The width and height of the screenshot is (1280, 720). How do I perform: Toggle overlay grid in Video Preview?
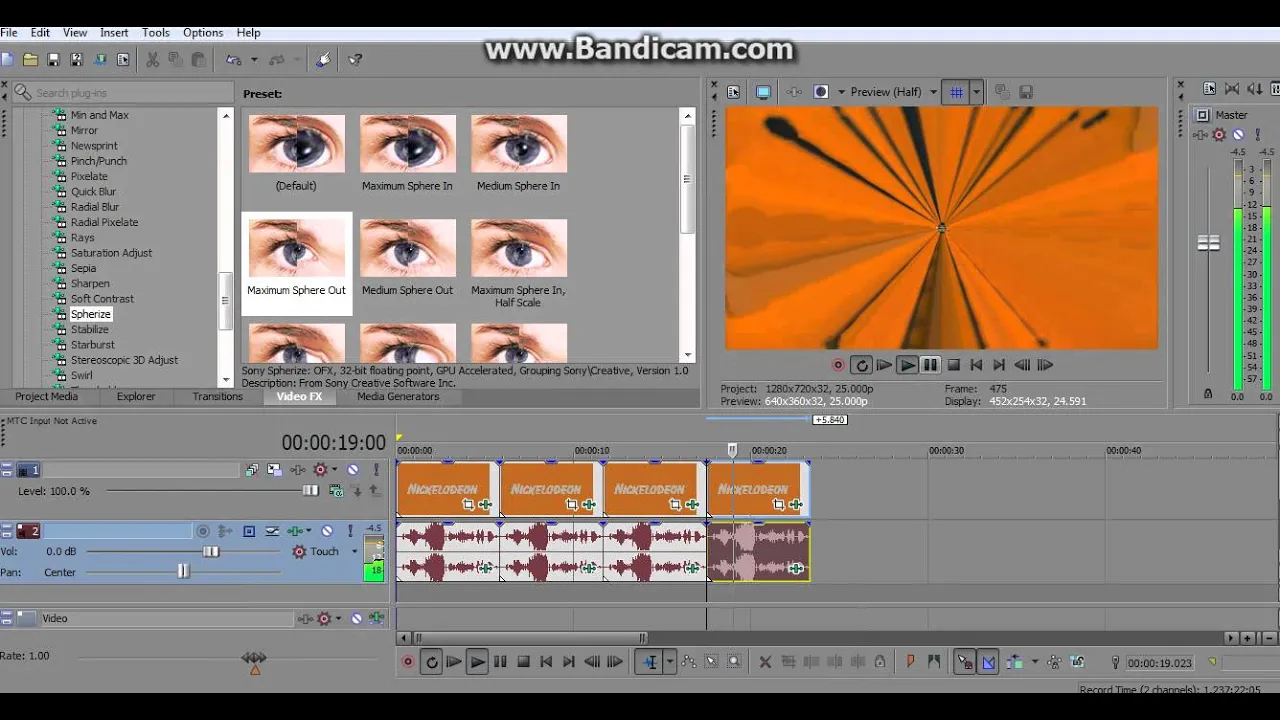[956, 92]
